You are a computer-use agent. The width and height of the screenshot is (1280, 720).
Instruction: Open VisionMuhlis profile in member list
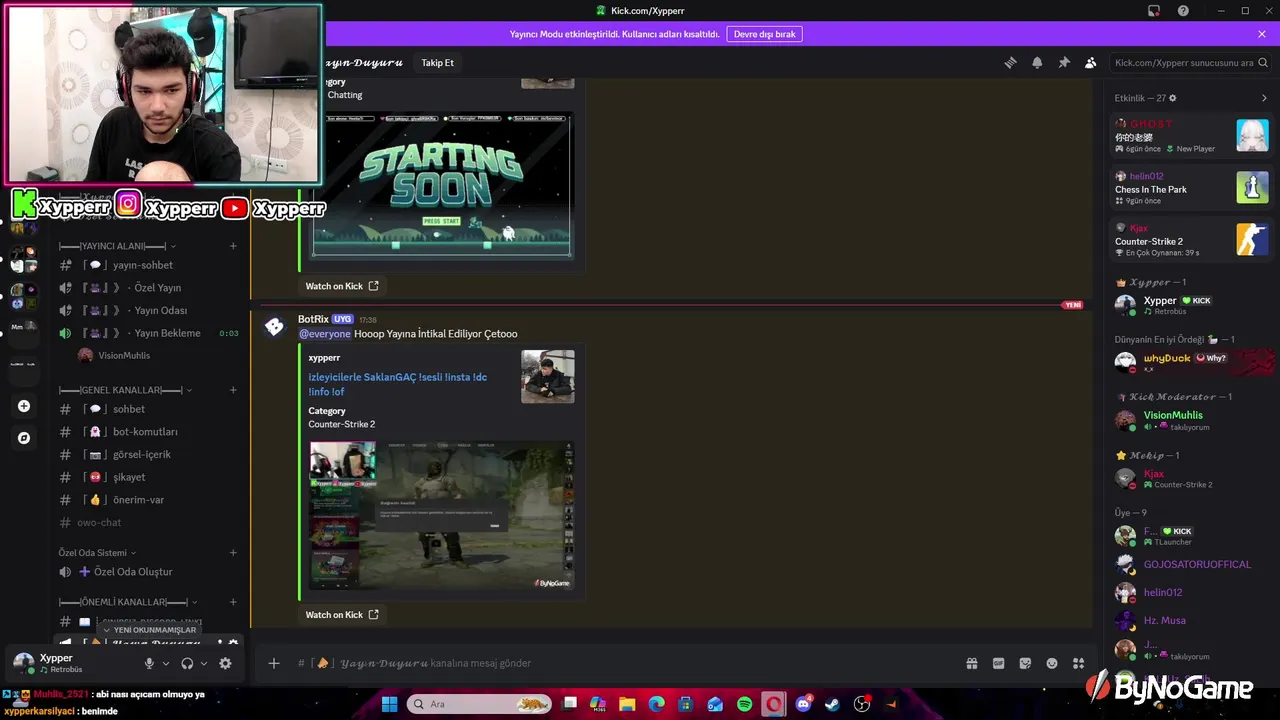[1191, 420]
